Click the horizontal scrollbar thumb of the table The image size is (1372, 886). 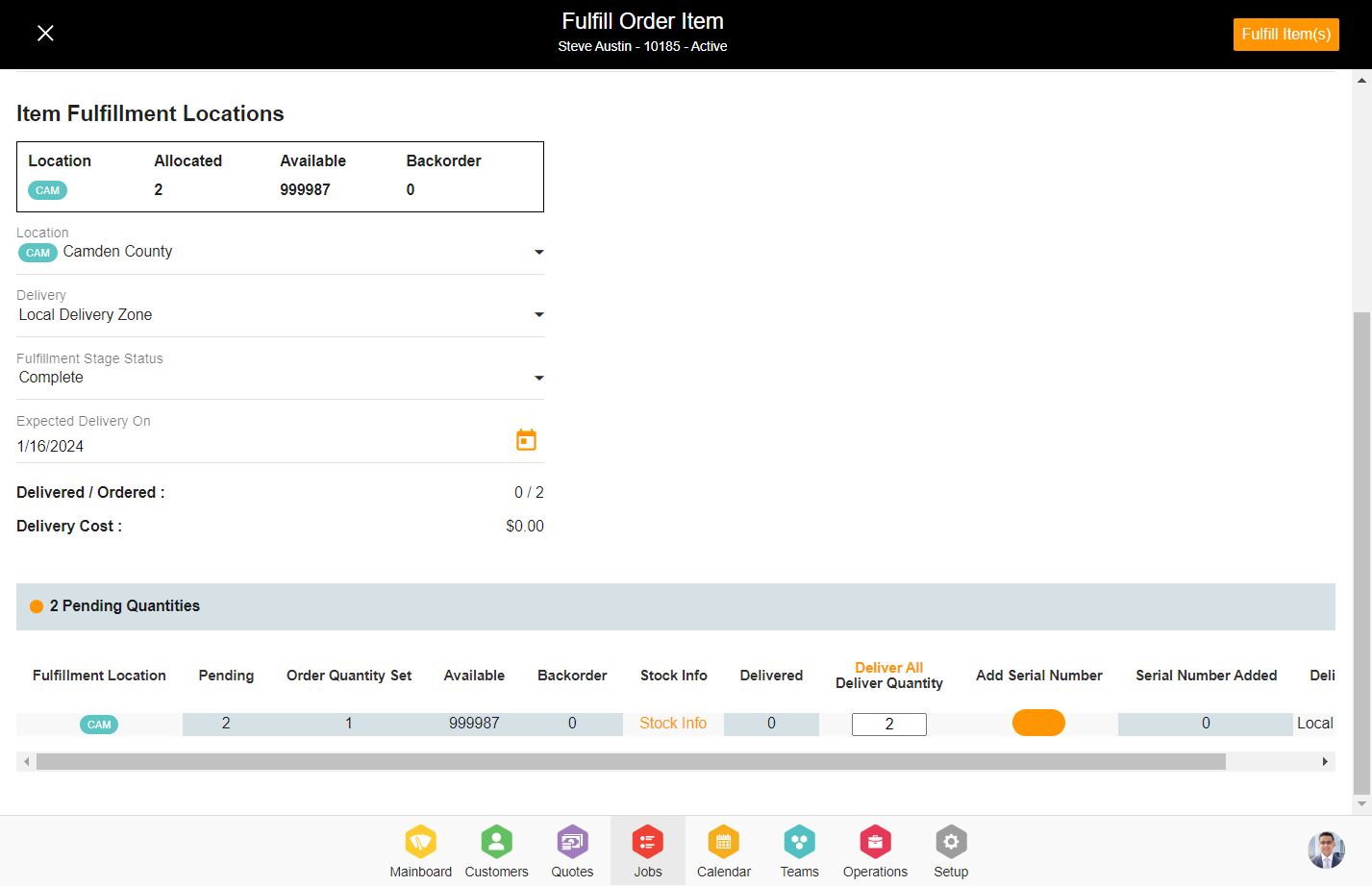pyautogui.click(x=631, y=761)
